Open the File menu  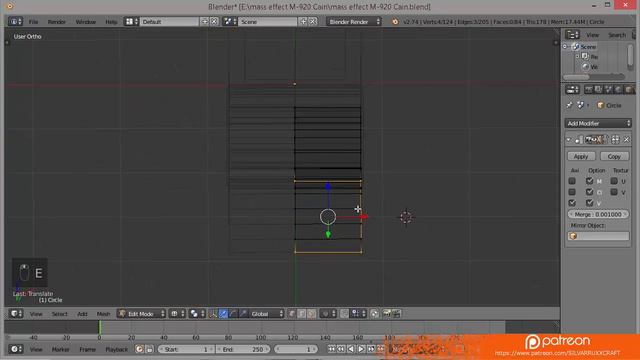click(x=33, y=22)
